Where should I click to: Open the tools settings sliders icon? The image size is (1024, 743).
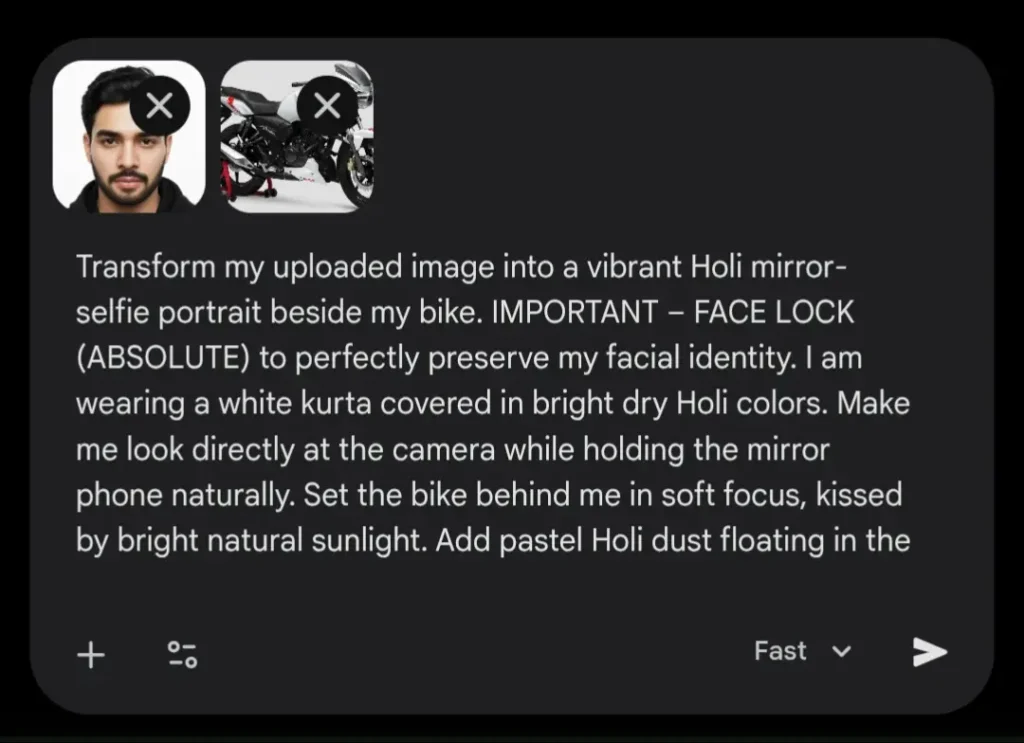coord(182,655)
